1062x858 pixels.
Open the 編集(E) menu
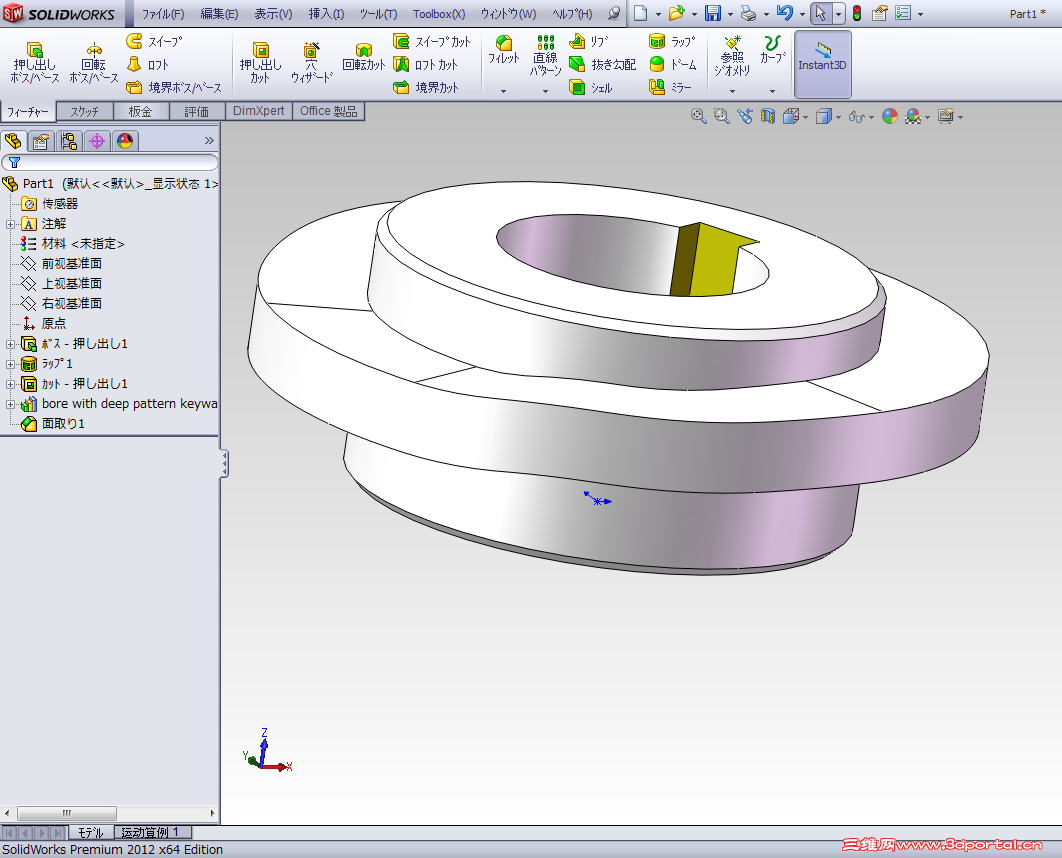[x=219, y=14]
